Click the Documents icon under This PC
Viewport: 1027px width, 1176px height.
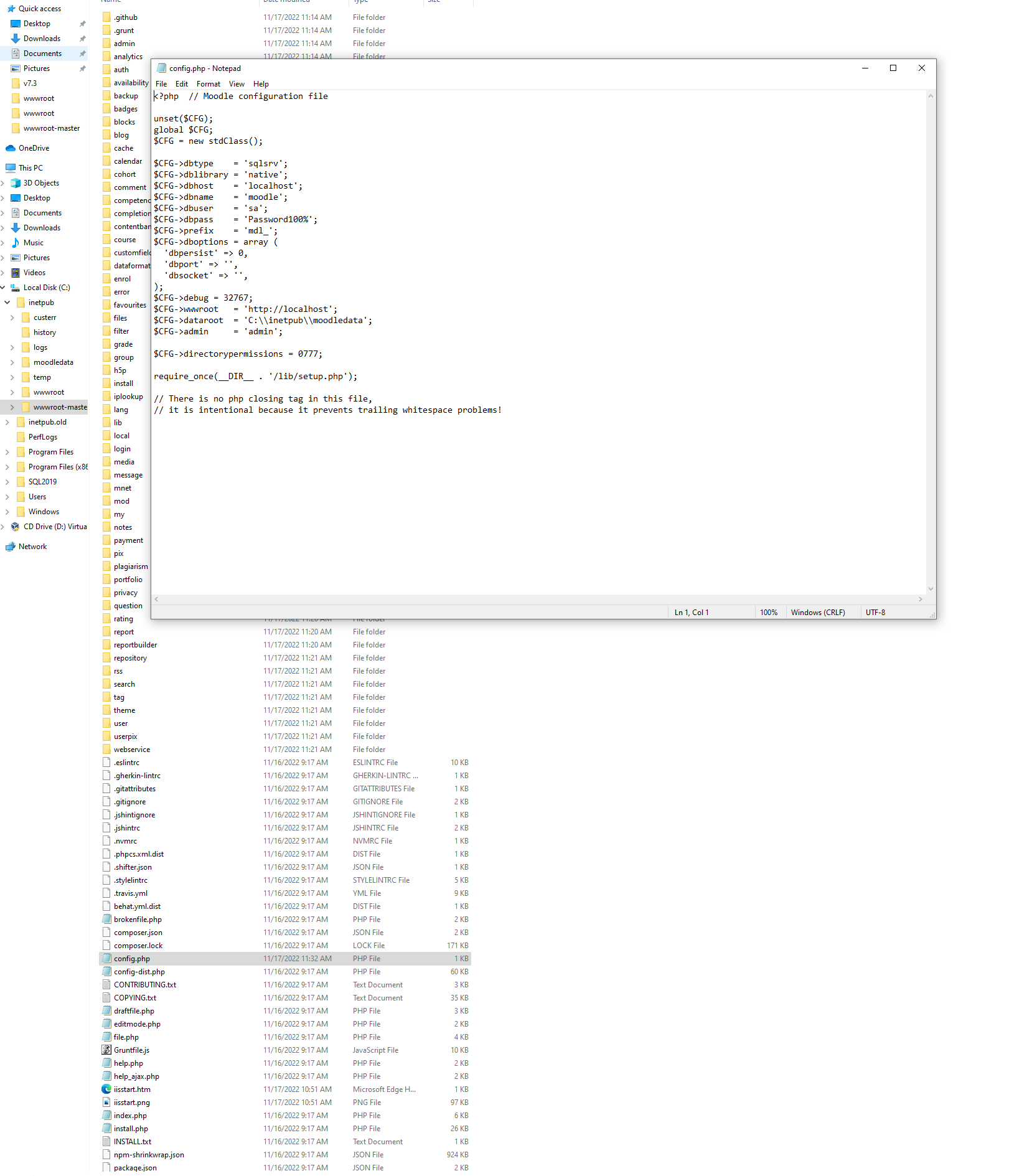coord(16,213)
